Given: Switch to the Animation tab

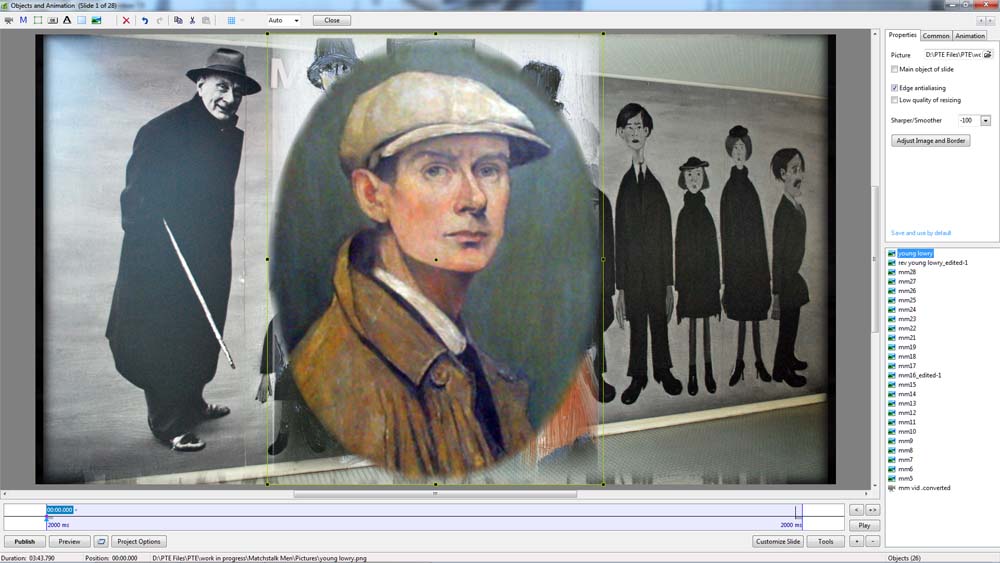Looking at the screenshot, I should click(969, 36).
